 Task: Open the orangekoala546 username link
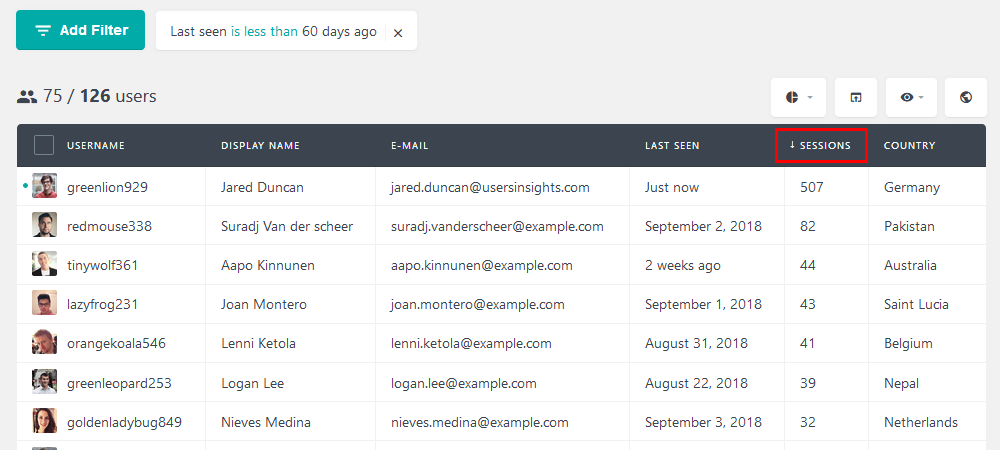pos(116,344)
